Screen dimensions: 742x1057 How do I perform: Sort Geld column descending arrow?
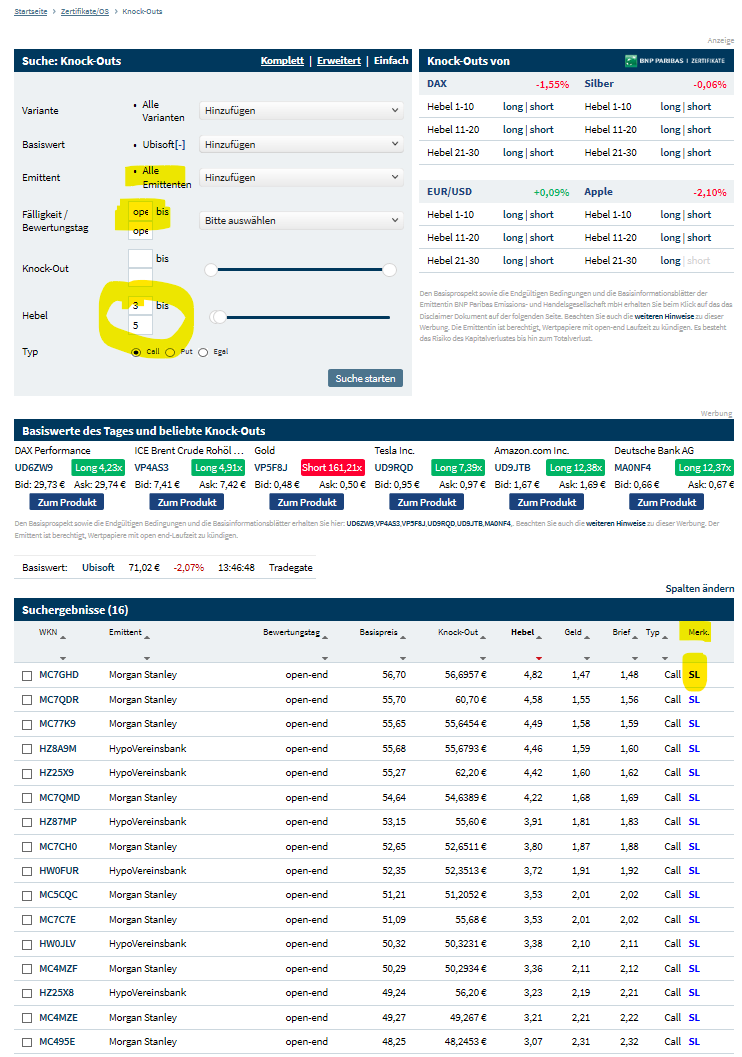[x=587, y=658]
